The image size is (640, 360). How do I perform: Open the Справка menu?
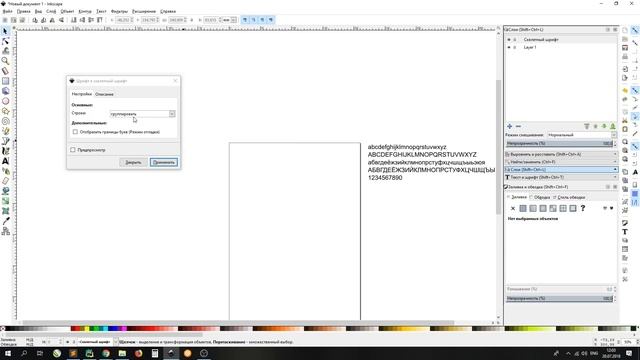point(168,11)
